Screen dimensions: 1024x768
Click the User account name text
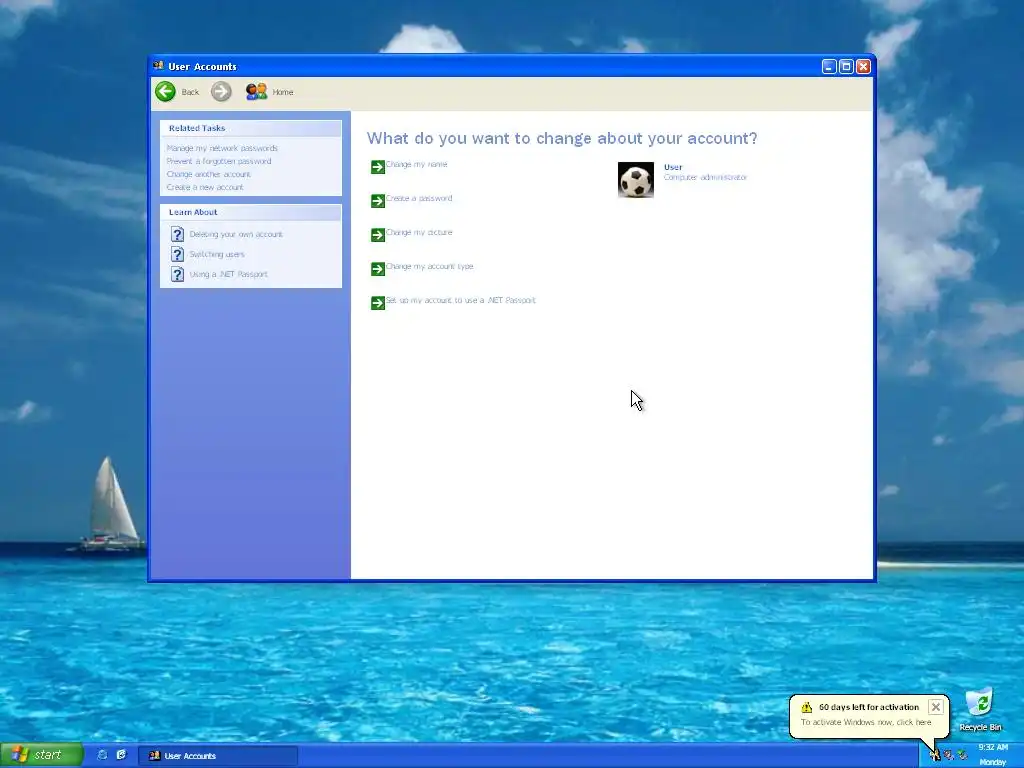673,167
